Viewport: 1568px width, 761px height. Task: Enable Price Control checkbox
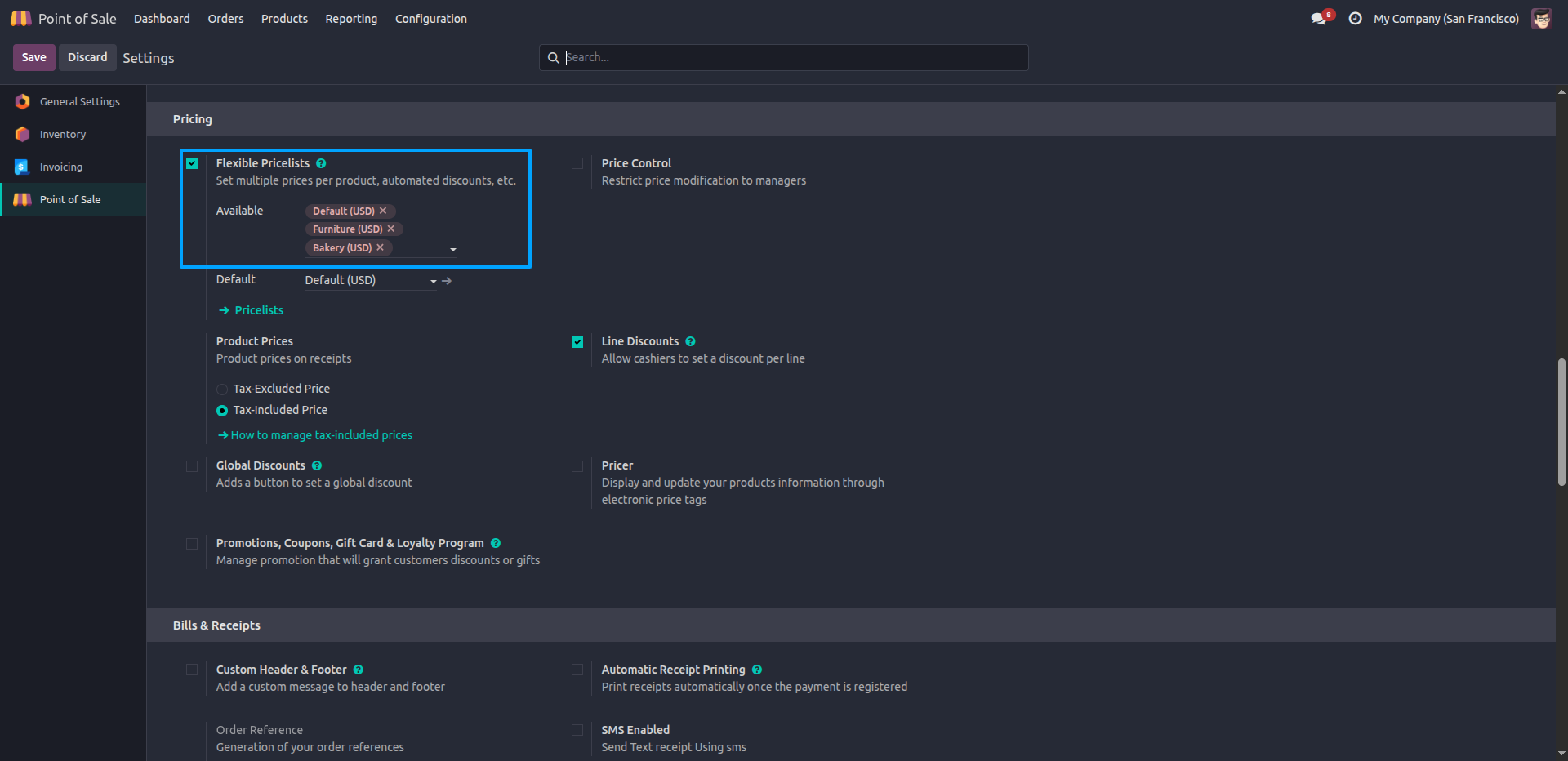(x=577, y=163)
